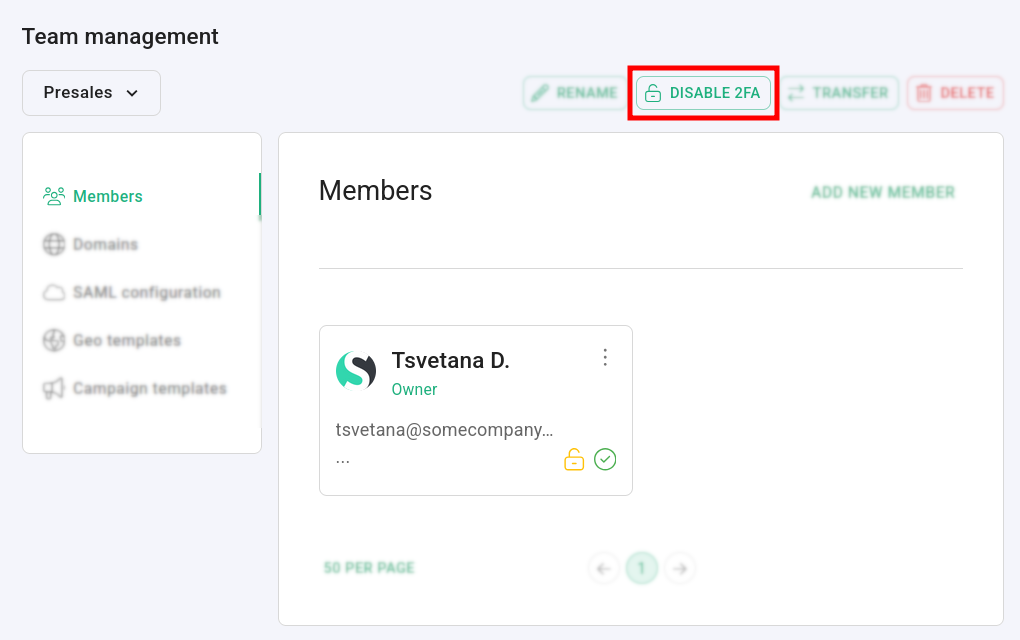Click Add New Member
Screen dimensions: 1020x640
(882, 192)
